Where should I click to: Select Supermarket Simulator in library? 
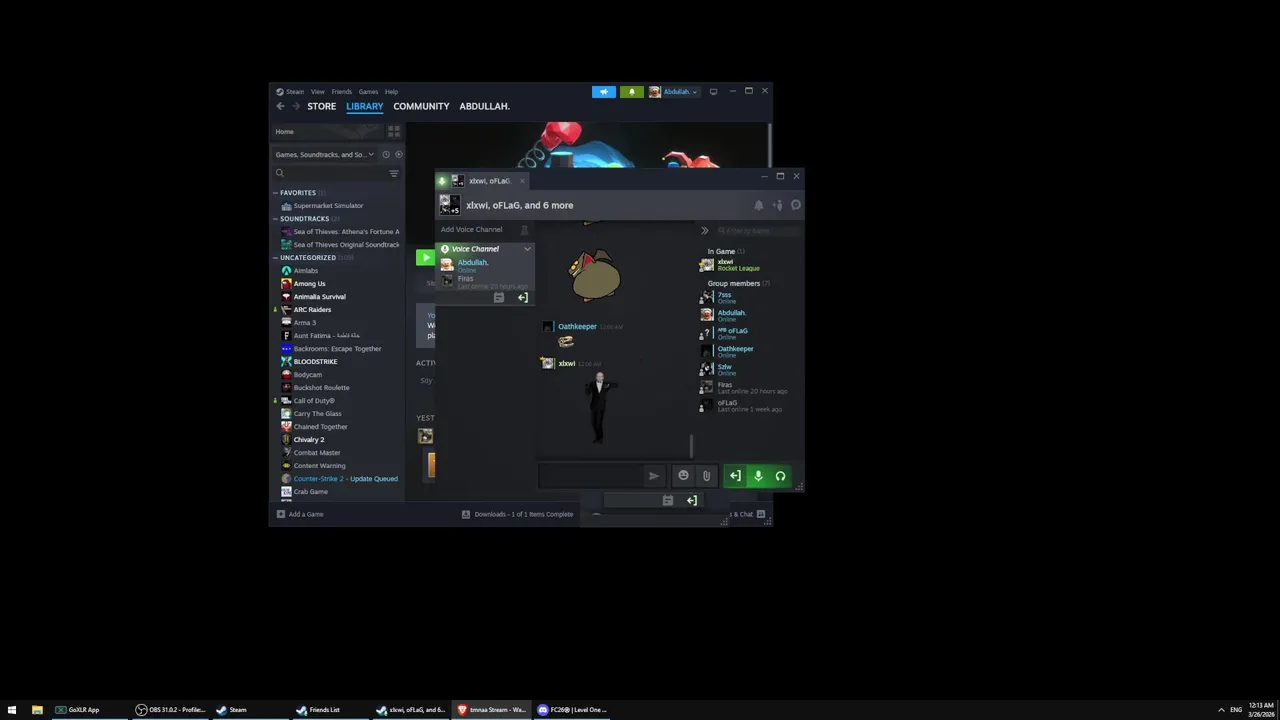point(328,205)
